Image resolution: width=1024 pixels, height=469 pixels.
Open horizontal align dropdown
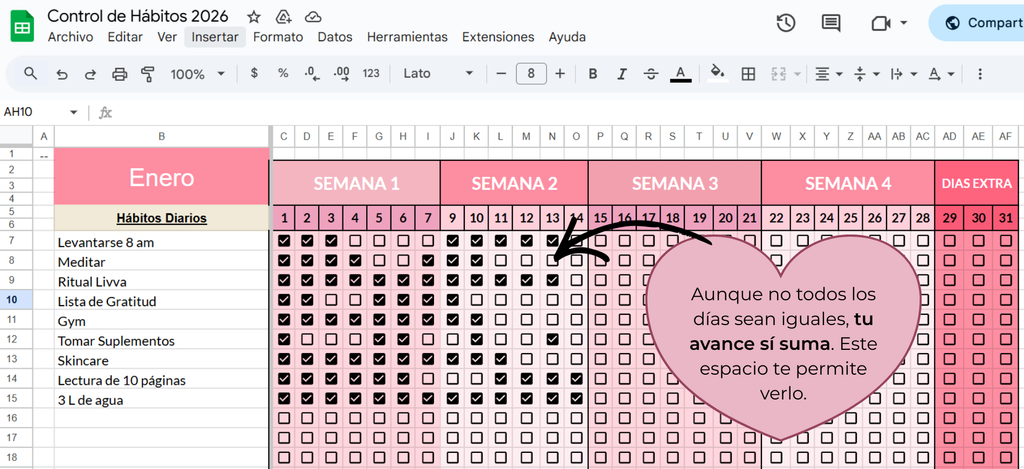tap(829, 74)
